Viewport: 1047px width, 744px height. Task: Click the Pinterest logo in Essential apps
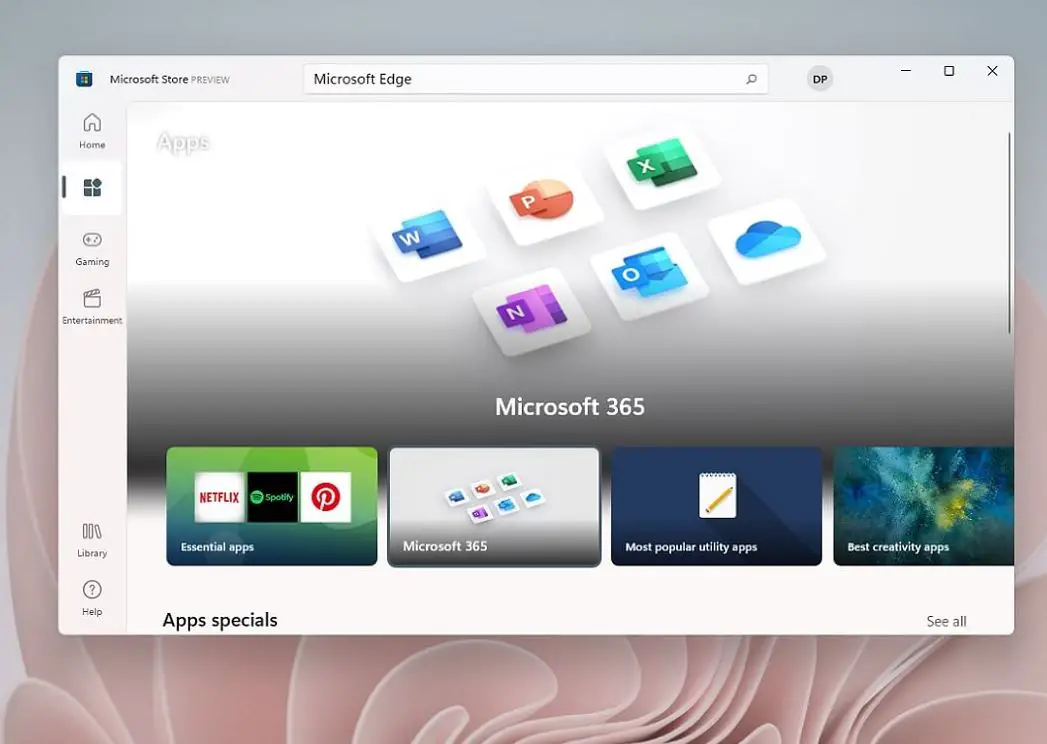[x=326, y=497]
